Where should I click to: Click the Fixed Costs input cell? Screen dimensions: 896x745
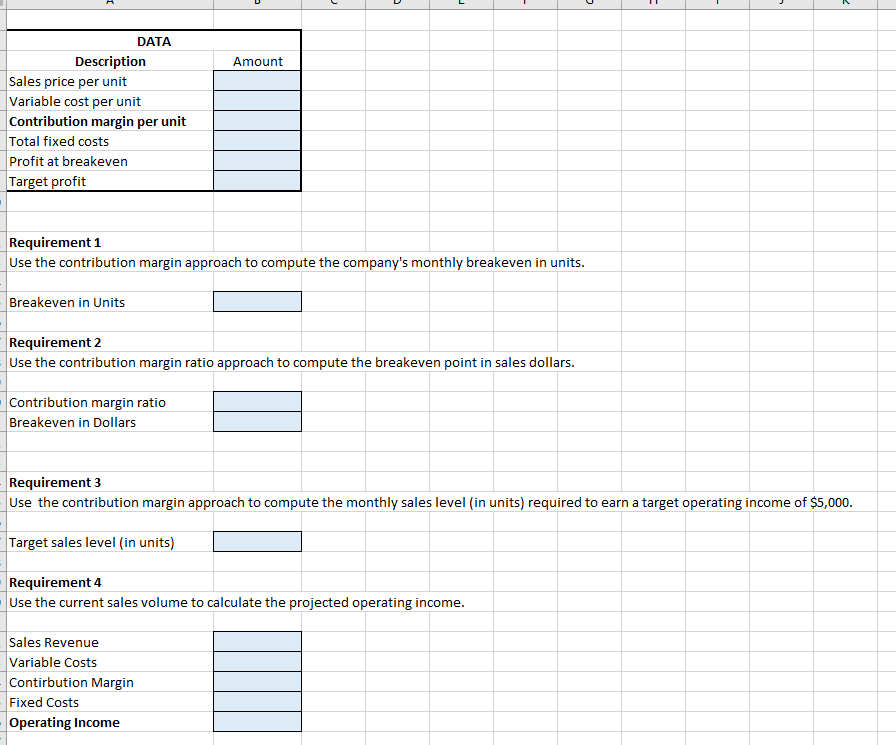click(257, 701)
